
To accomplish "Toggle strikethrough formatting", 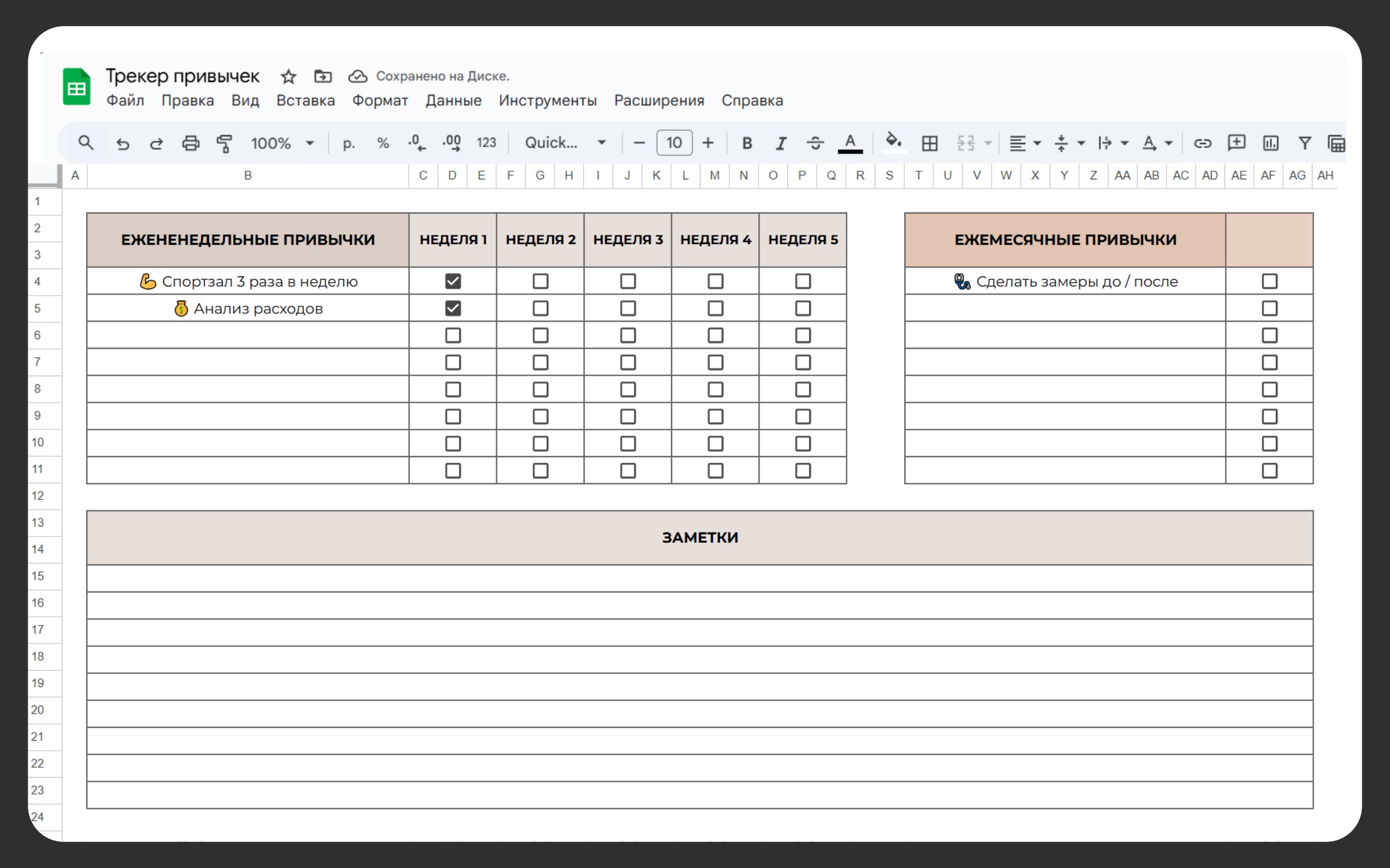I will tap(815, 143).
